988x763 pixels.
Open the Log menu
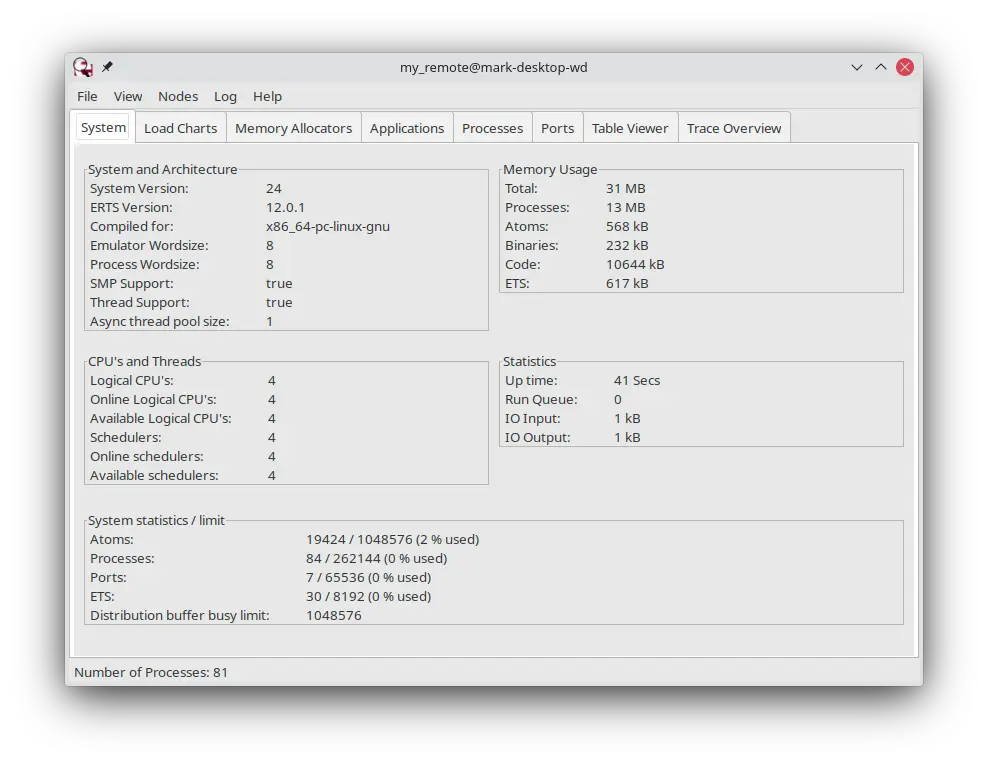[x=225, y=96]
